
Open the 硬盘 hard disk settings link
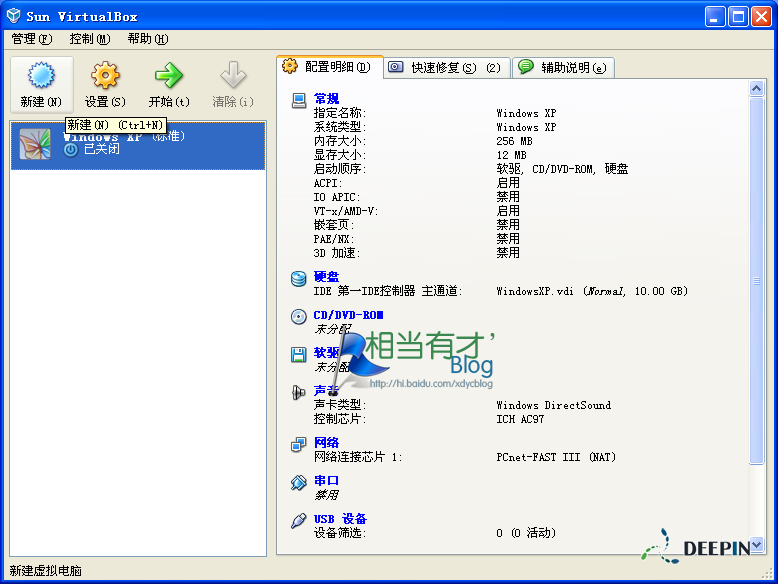pos(326,277)
